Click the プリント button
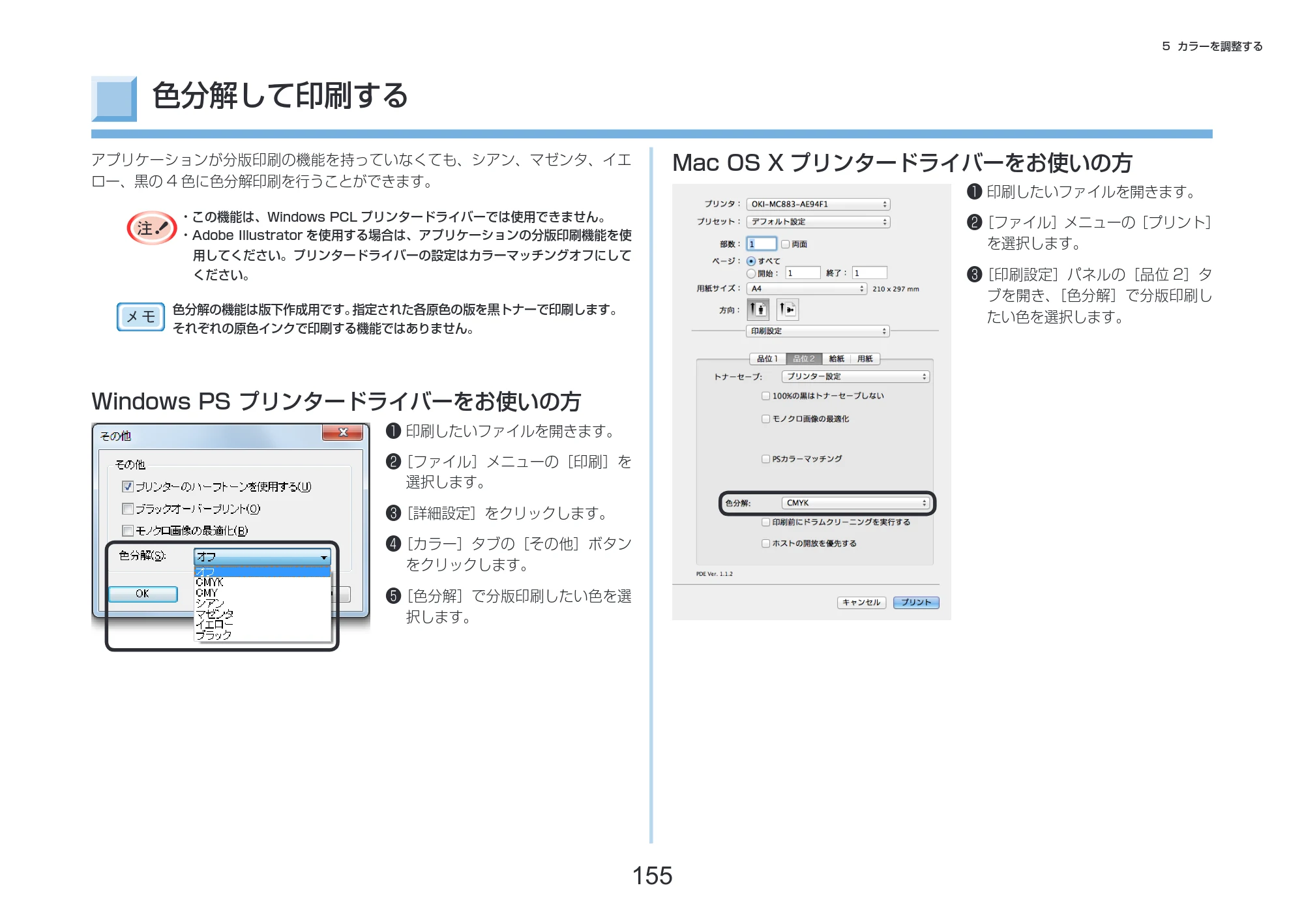This screenshot has width=1304, height=924. point(916,603)
